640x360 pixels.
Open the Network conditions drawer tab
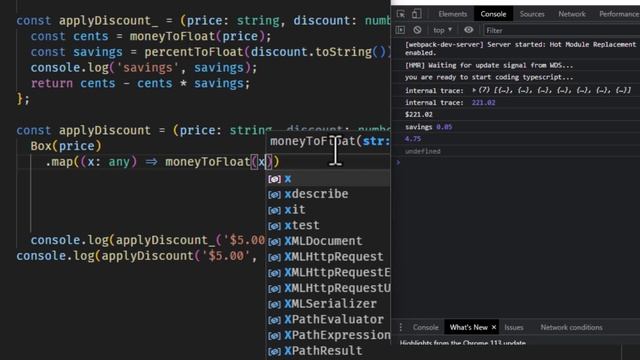571,327
